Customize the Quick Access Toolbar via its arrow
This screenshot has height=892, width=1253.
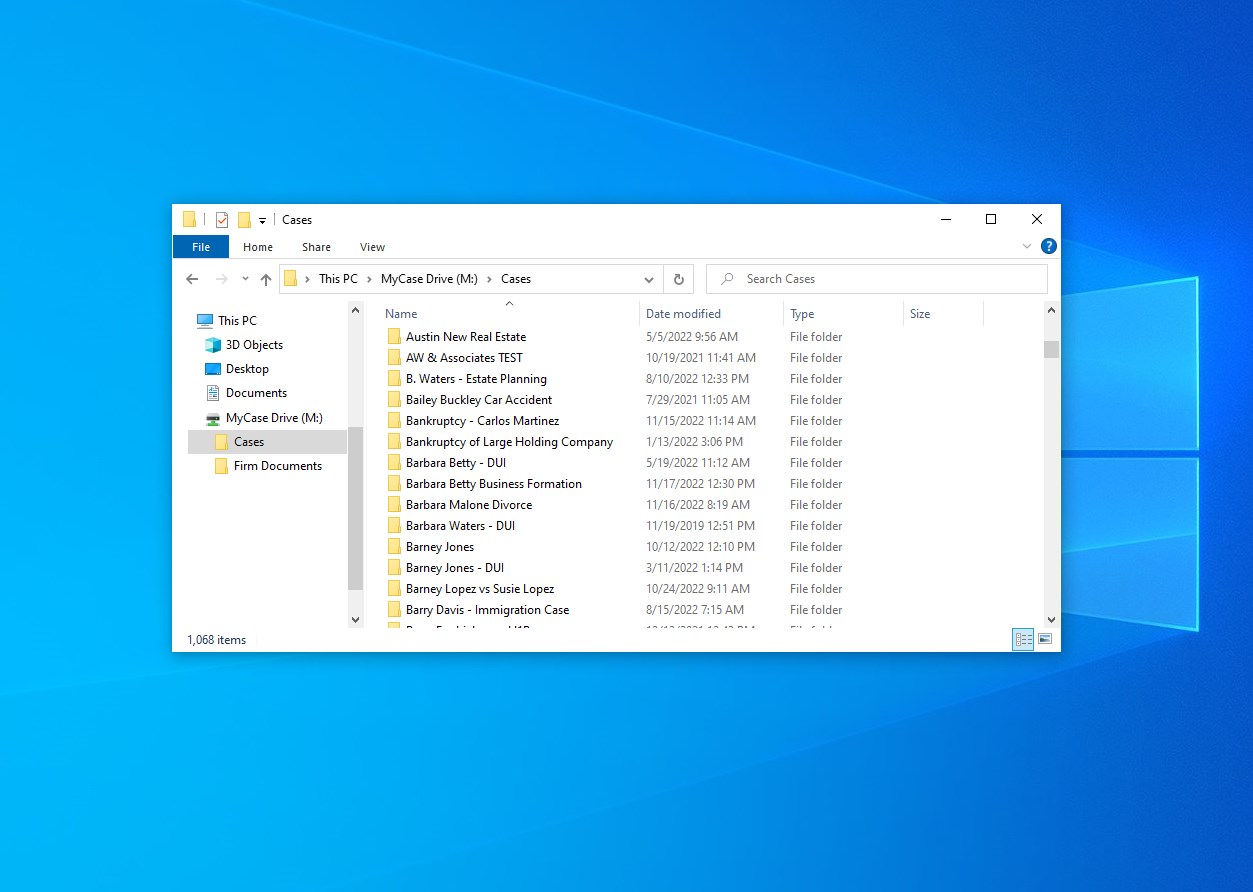262,220
